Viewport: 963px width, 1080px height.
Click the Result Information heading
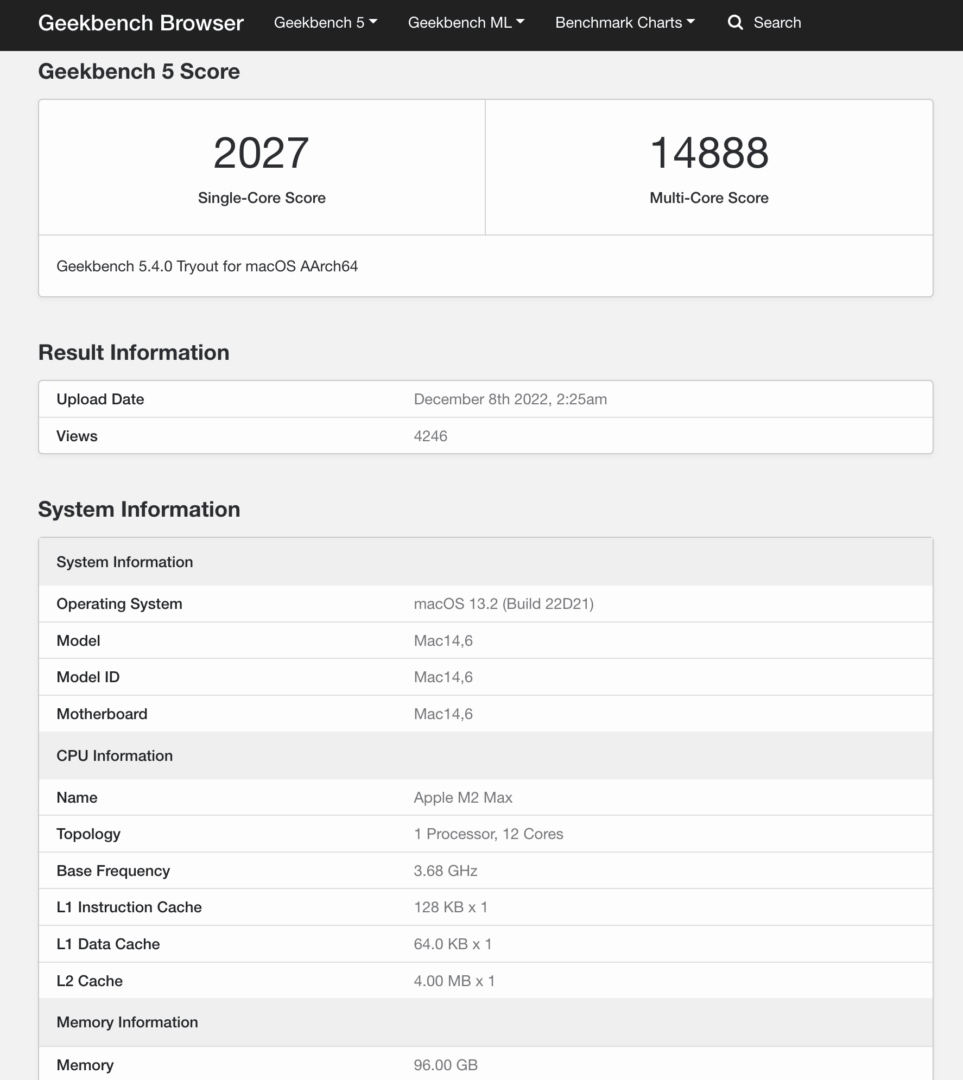[134, 353]
